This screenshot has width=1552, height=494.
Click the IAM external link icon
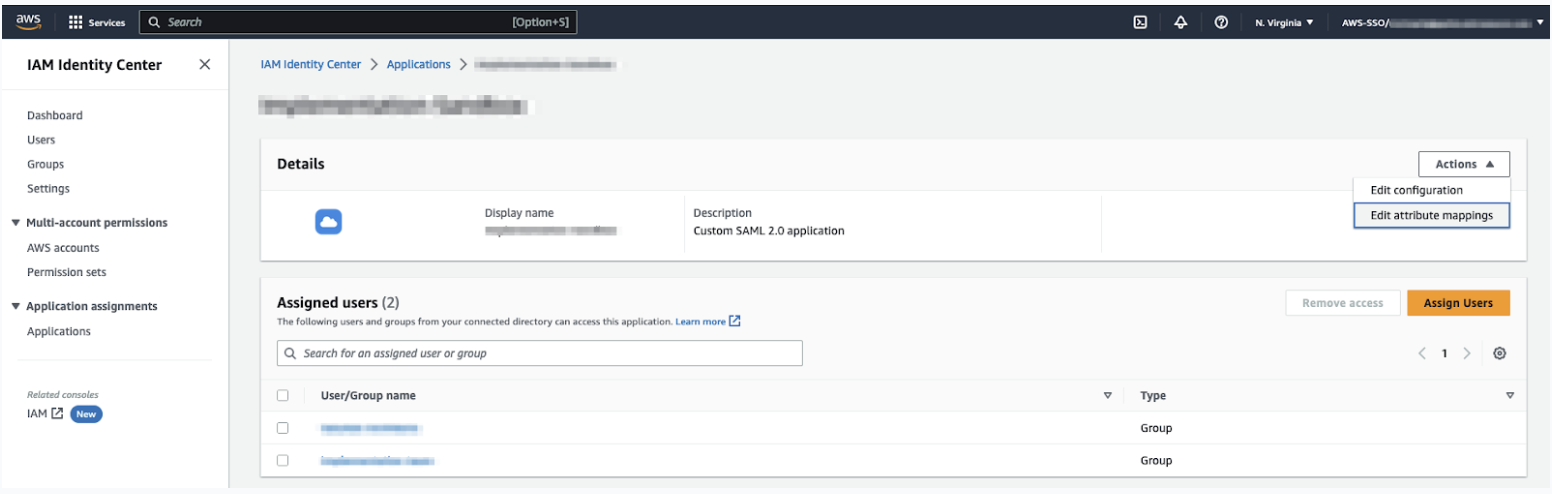coord(57,413)
